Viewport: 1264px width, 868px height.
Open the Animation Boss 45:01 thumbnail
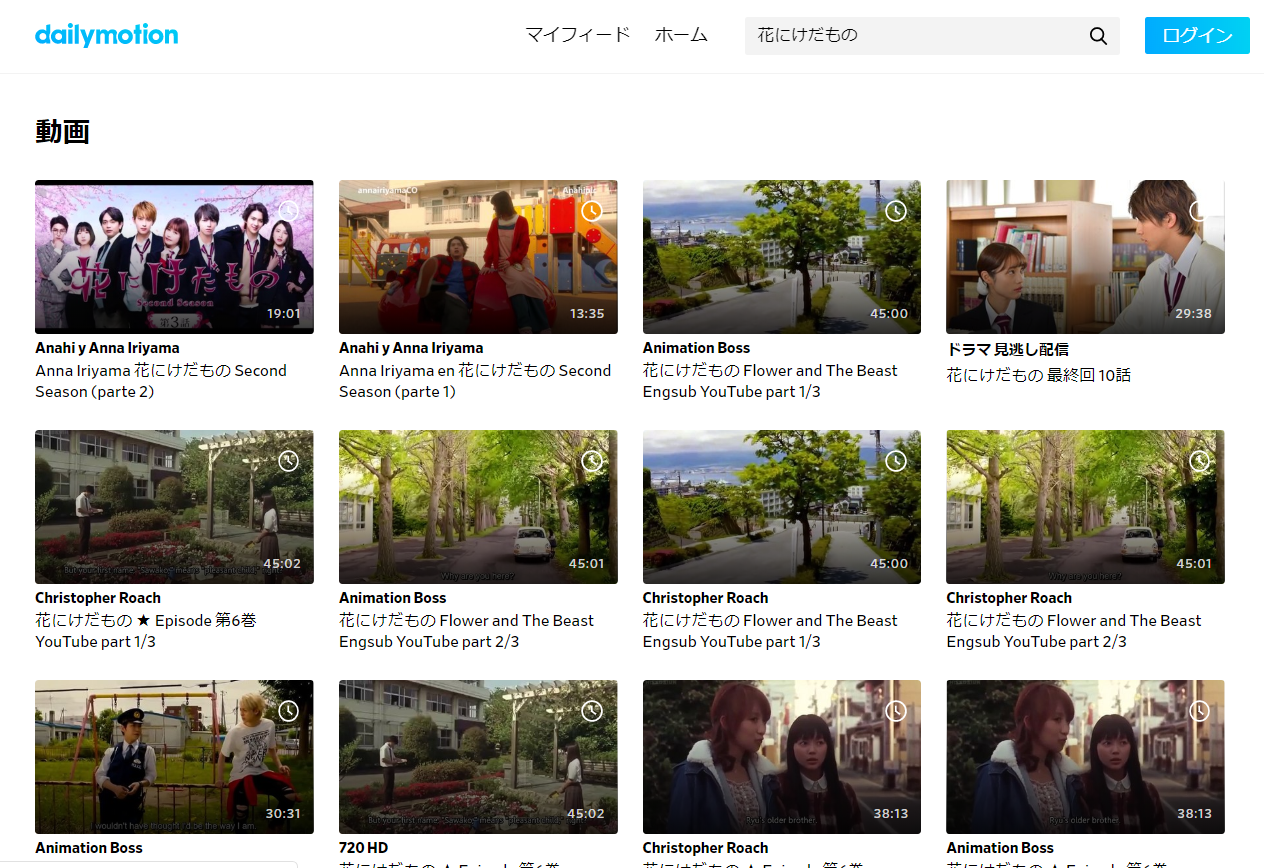point(478,507)
